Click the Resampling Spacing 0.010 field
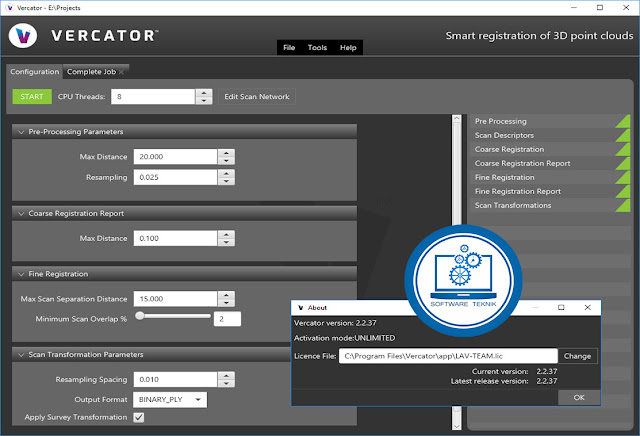640x436 pixels. pos(176,380)
